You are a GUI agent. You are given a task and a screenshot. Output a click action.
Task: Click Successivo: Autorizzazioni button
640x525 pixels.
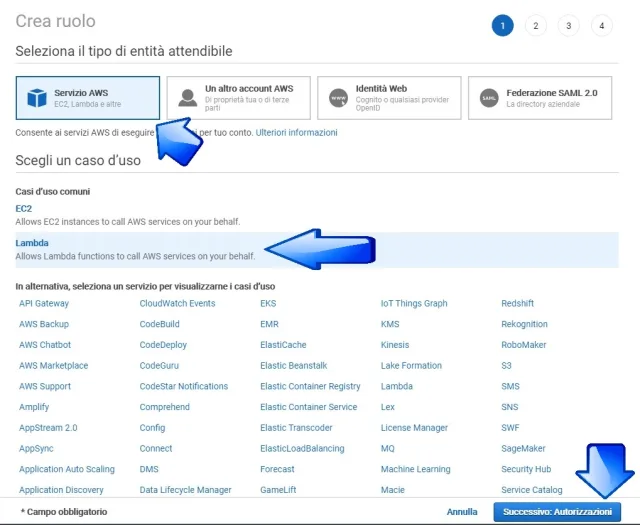557,512
